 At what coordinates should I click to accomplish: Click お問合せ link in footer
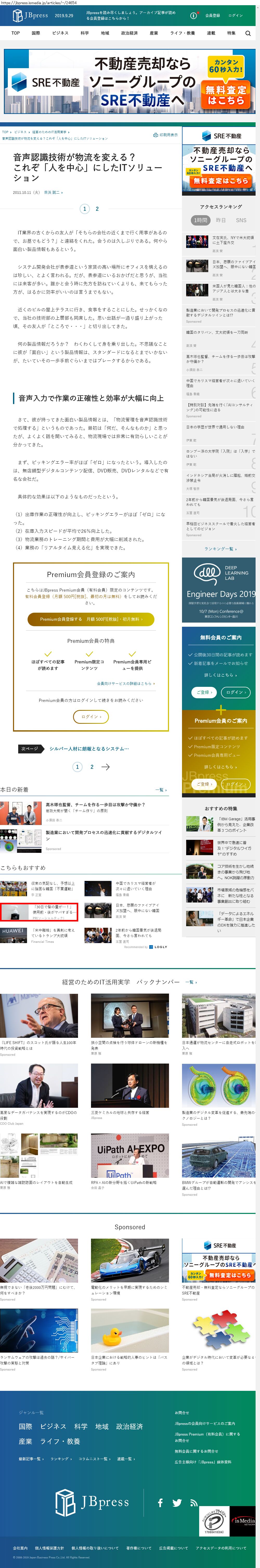click(181, 1413)
